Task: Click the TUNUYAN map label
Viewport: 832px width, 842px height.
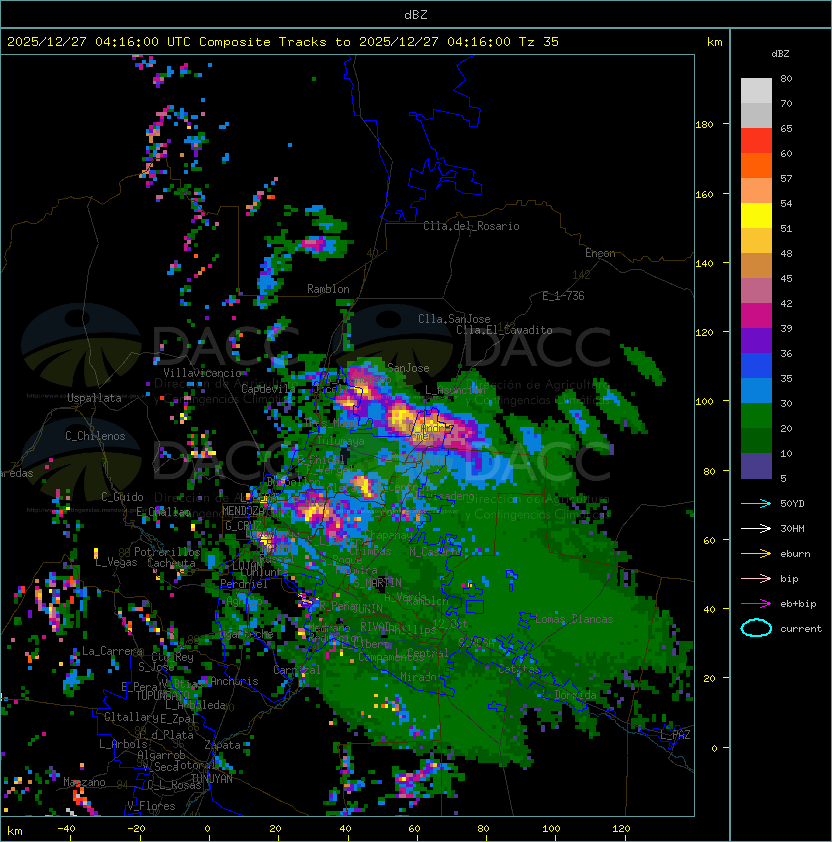Action: [212, 779]
